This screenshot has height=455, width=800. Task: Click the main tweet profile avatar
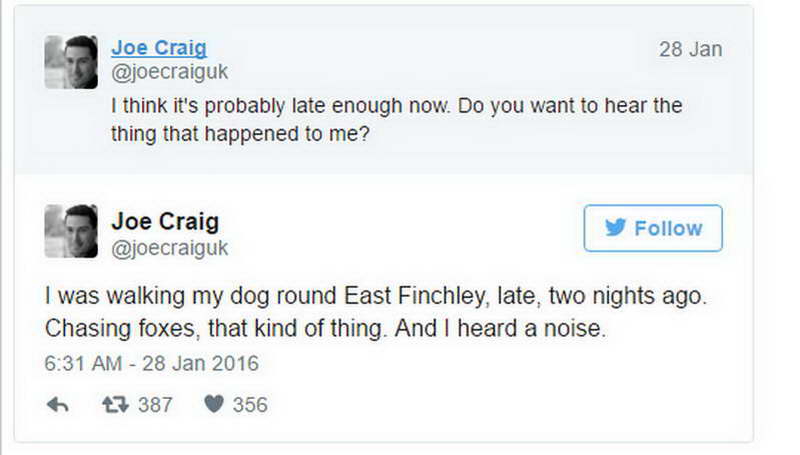click(x=71, y=231)
